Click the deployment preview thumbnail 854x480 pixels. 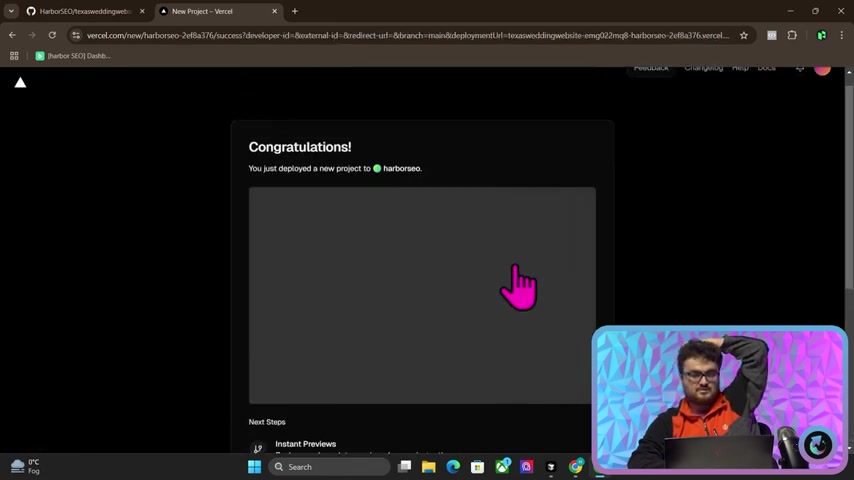click(421, 295)
